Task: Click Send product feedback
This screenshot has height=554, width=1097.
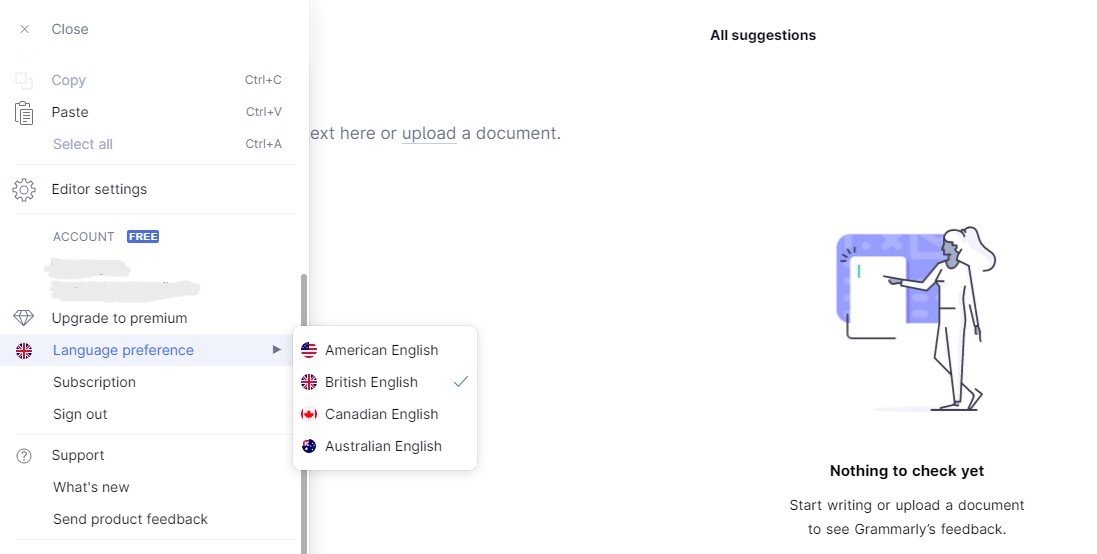Action: point(130,519)
